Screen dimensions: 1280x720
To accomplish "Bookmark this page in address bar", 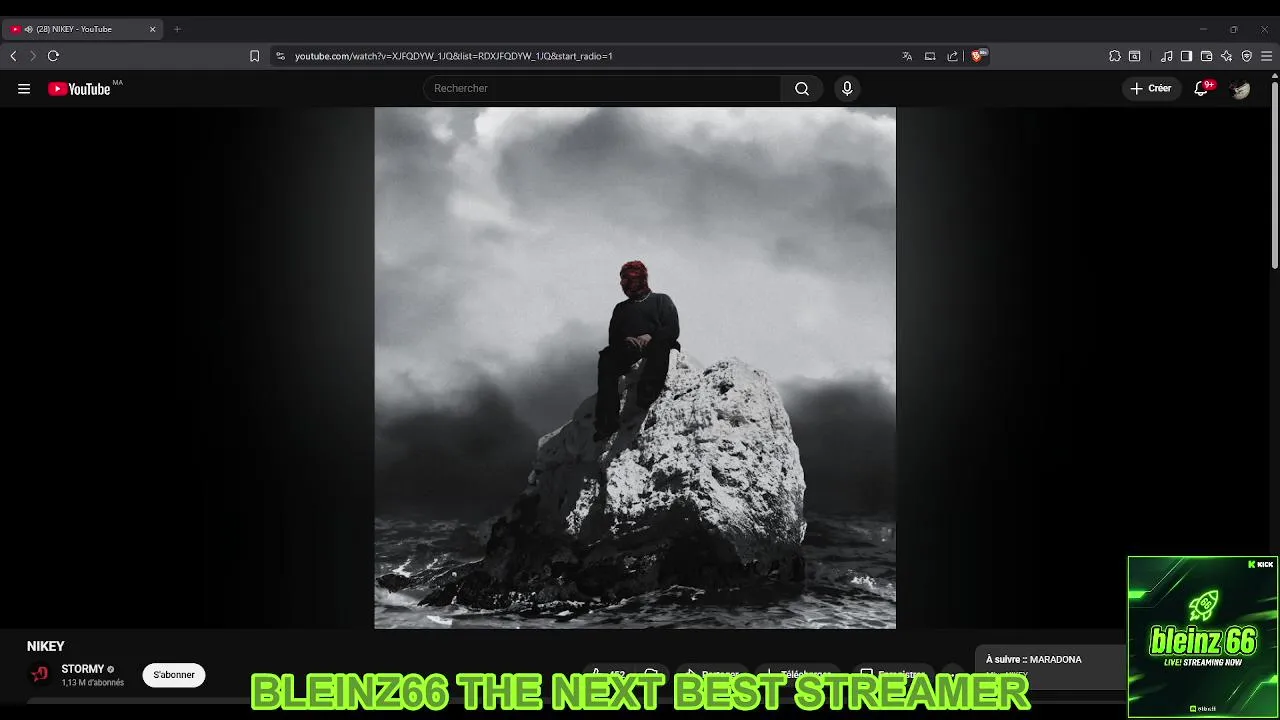I will point(255,56).
